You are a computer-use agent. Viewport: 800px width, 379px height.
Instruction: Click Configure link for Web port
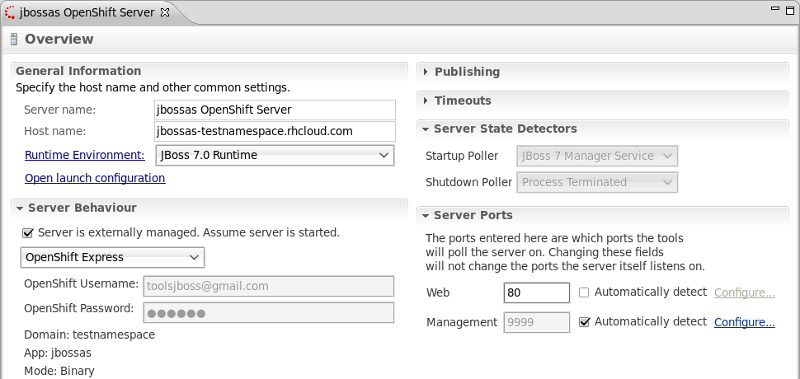(x=744, y=293)
